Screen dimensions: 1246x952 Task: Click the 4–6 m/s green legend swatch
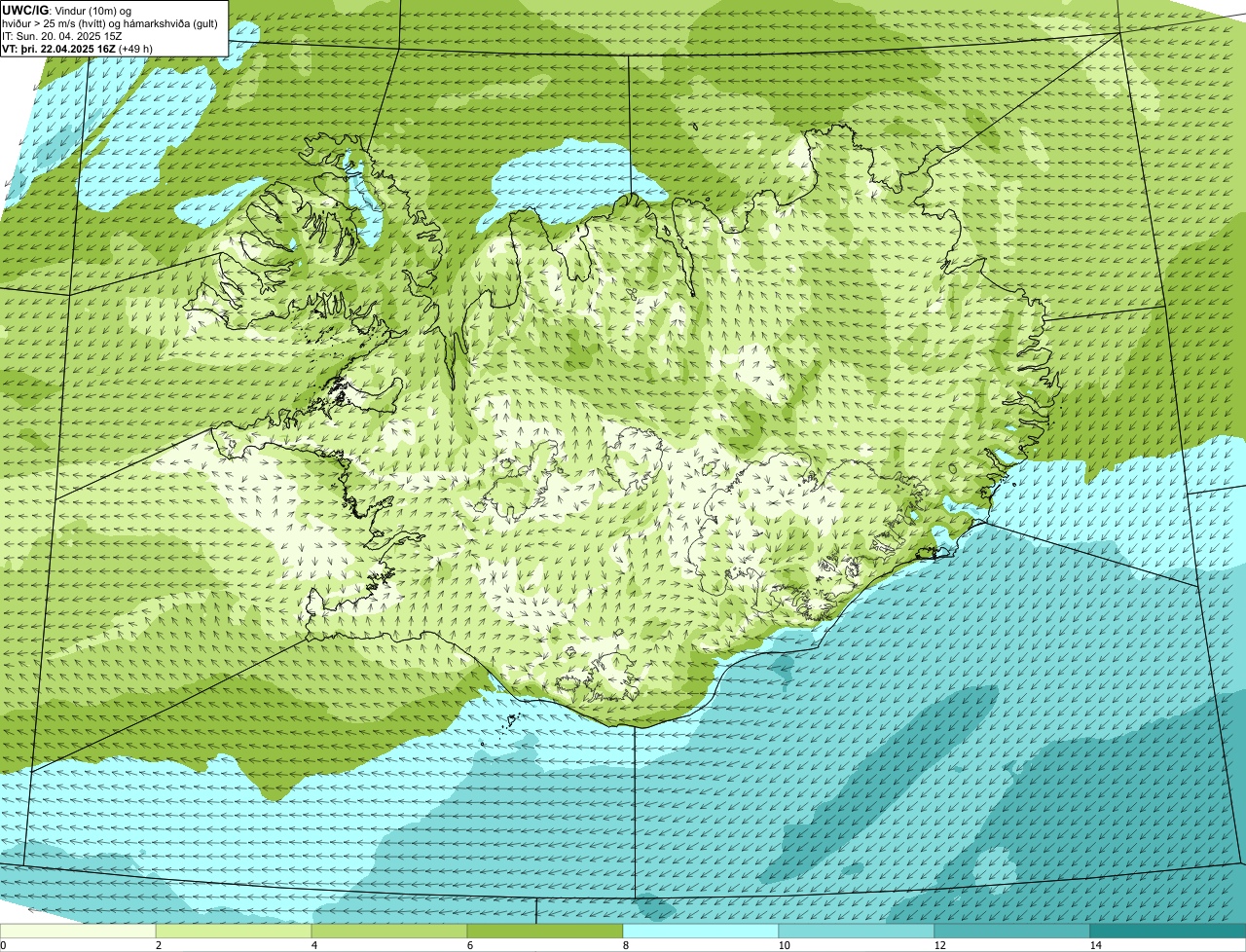pos(389,931)
